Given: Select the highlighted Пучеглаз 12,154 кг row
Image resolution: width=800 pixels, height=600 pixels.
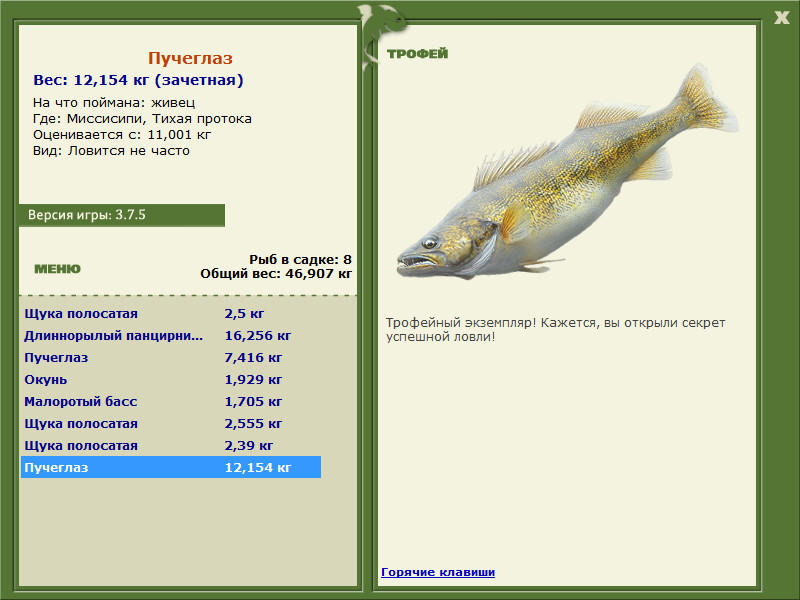Looking at the screenshot, I should [x=171, y=467].
